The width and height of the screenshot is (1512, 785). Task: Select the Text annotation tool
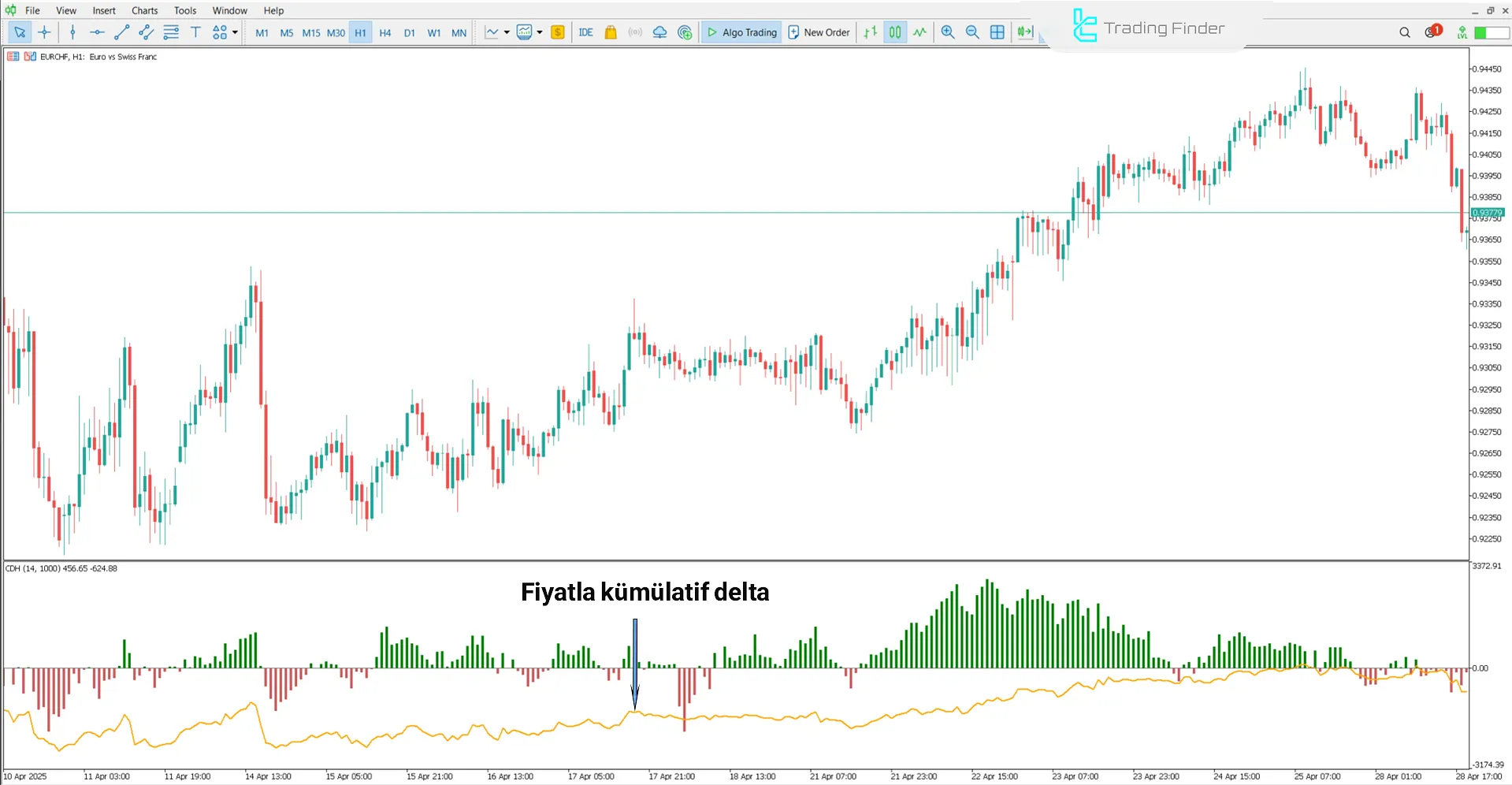pyautogui.click(x=195, y=32)
